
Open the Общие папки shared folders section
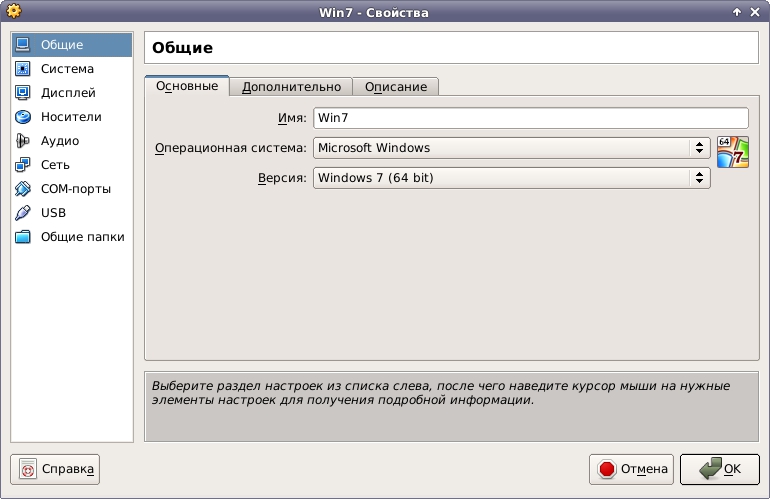[72, 237]
